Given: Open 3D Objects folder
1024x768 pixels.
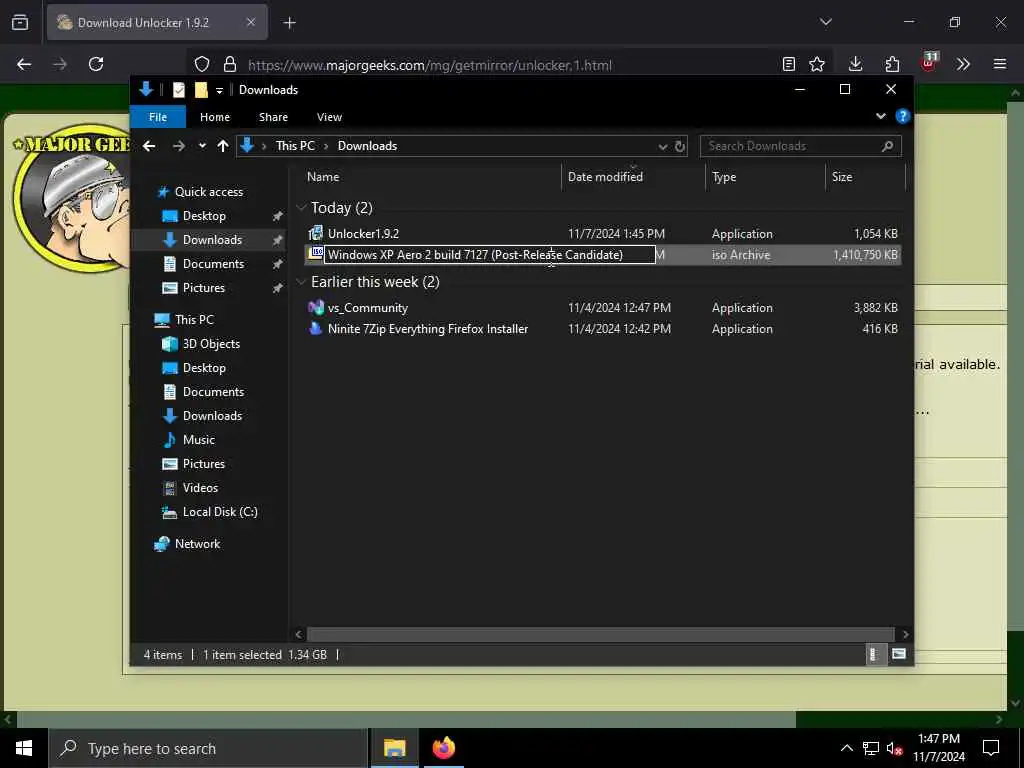Looking at the screenshot, I should (211, 344).
